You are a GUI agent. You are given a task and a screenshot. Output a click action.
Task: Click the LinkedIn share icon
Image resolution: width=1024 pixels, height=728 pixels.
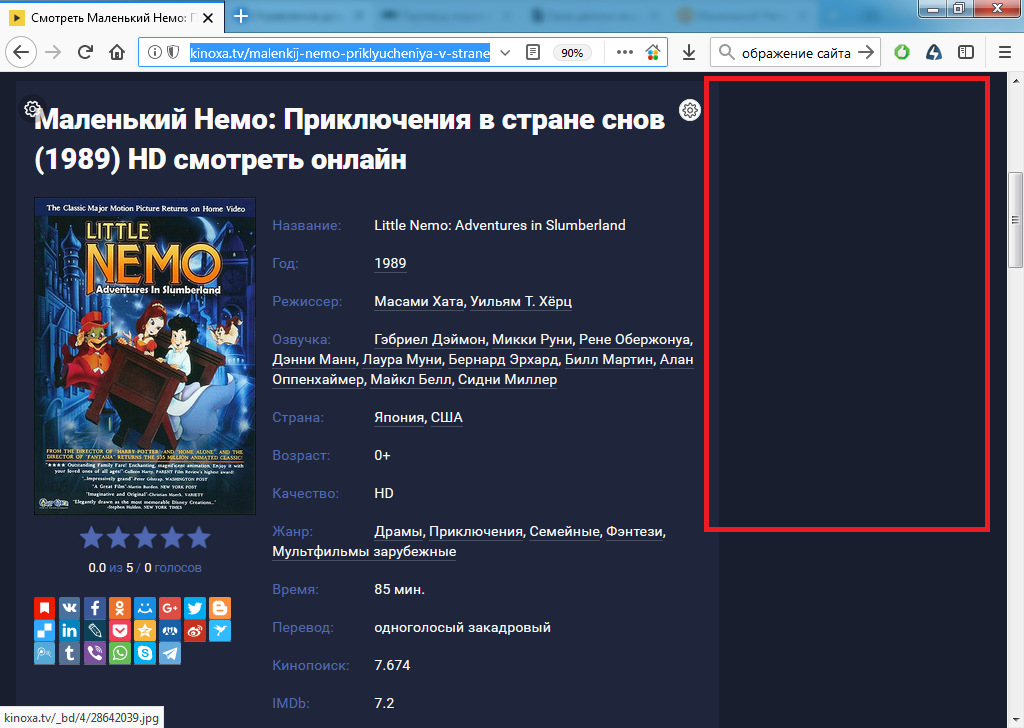pos(70,630)
